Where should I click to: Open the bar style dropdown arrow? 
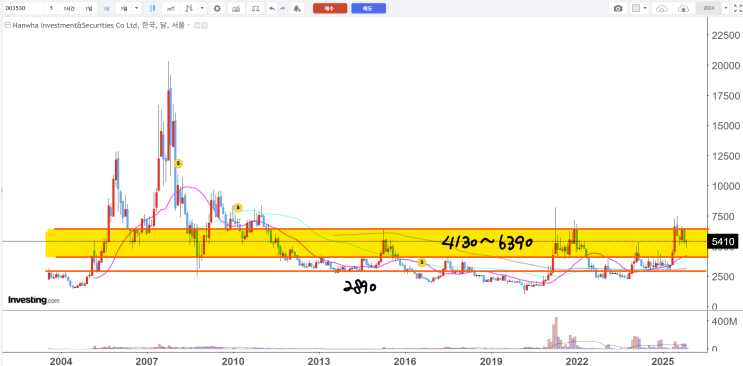coord(202,8)
